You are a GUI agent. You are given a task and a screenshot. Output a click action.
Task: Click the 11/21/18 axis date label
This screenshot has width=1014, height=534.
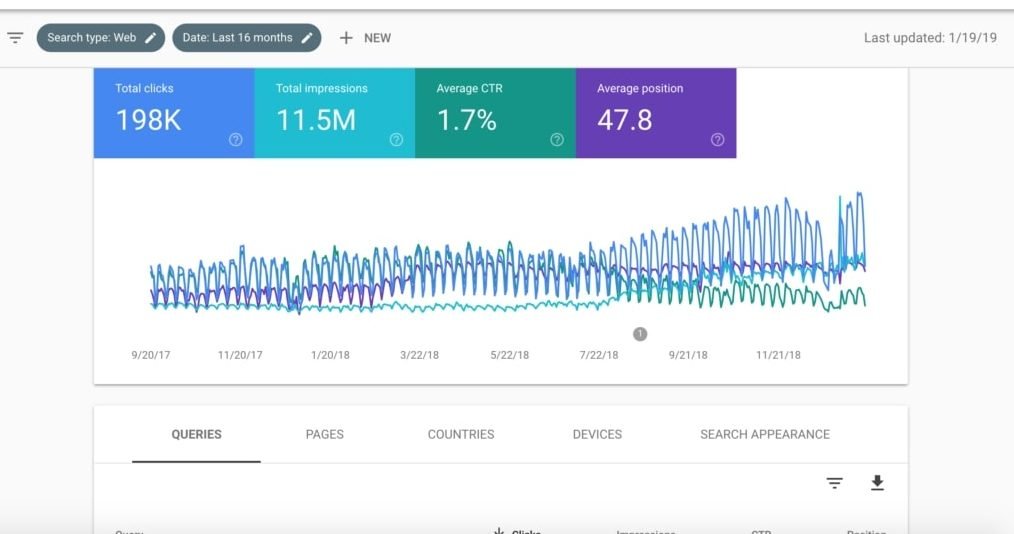[x=779, y=355]
